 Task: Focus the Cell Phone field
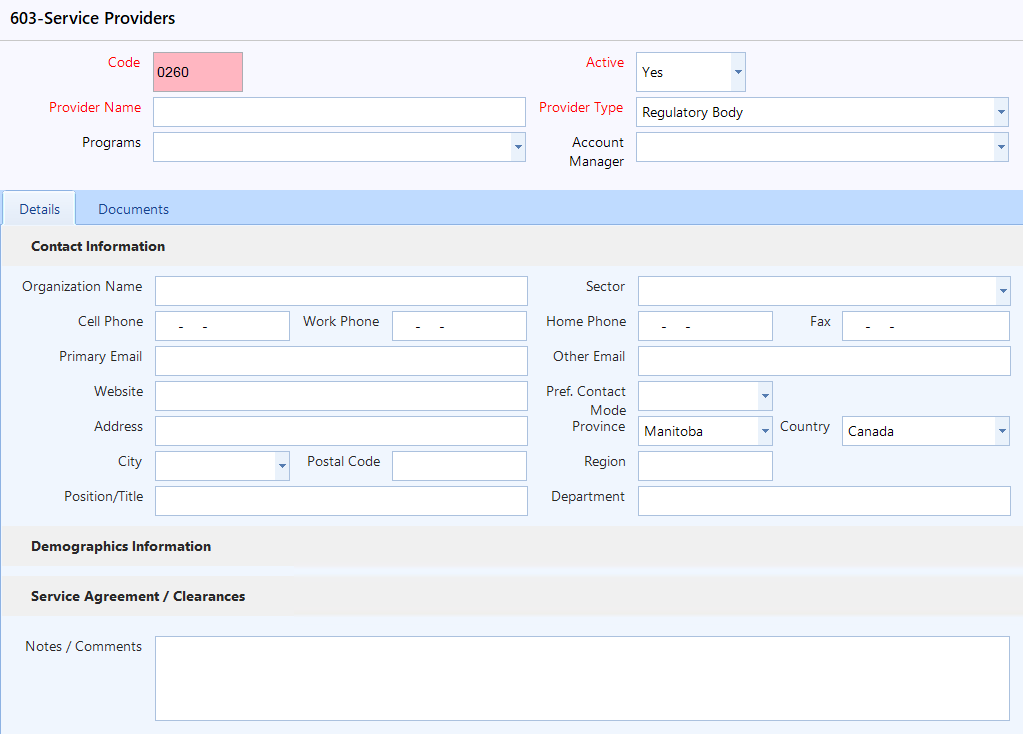point(222,326)
